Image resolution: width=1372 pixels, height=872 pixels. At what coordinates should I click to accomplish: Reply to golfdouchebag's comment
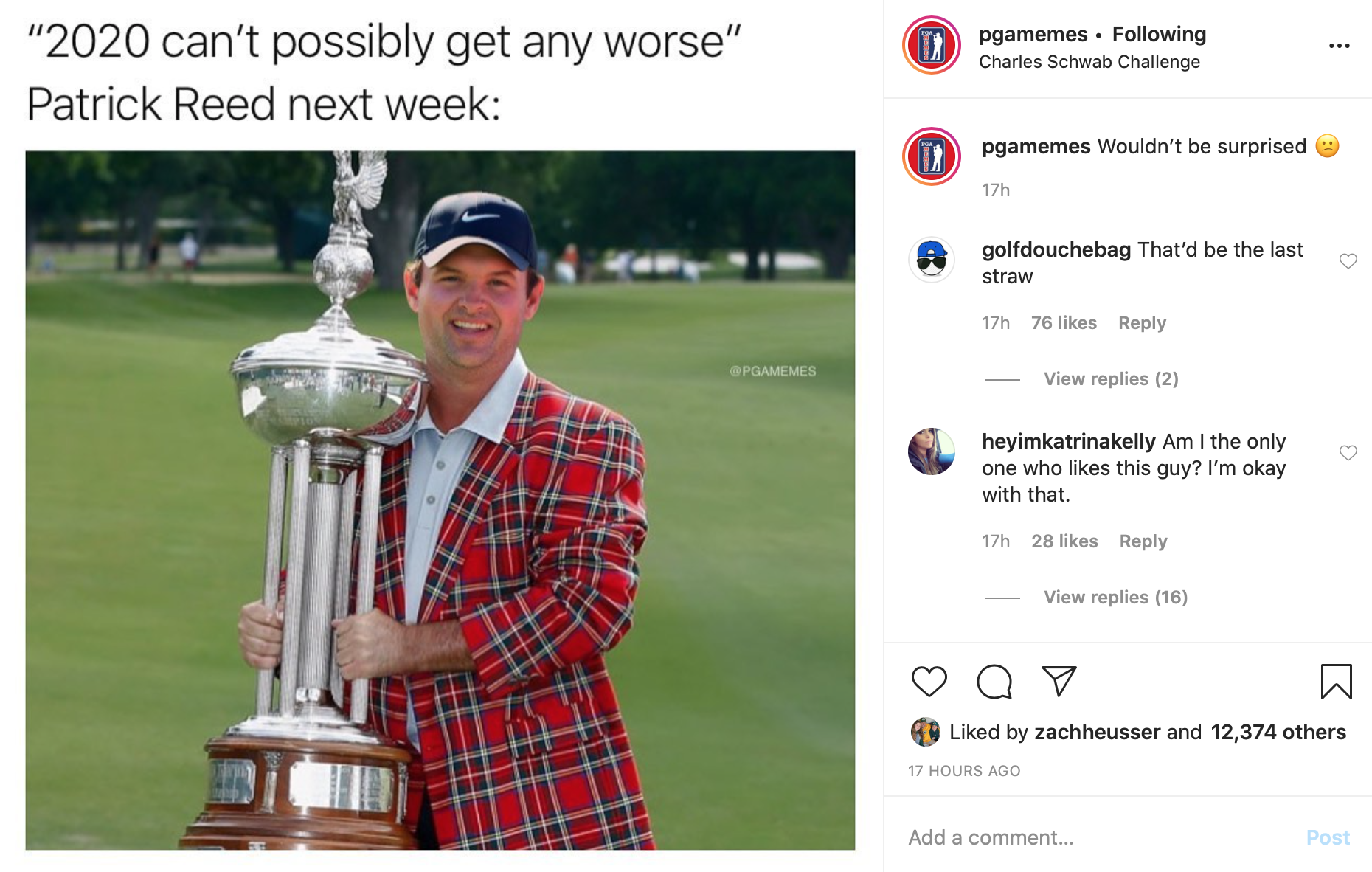coord(1142,323)
